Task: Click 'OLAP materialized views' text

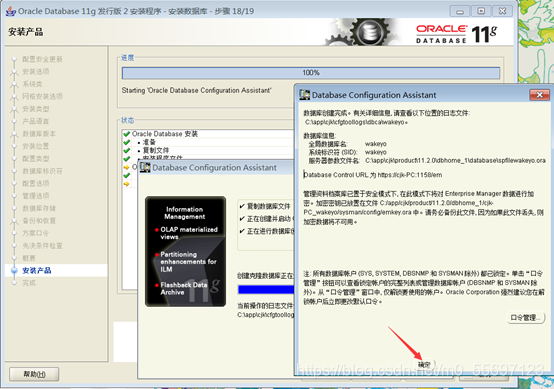Action: 189,233
